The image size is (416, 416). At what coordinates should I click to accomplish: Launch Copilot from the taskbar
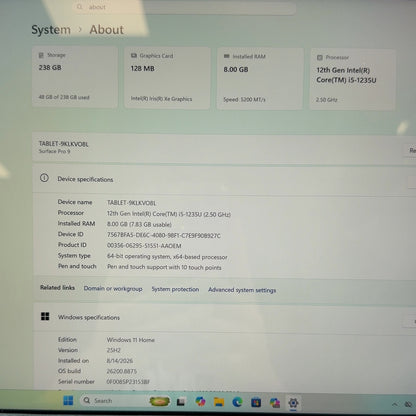coord(201,401)
